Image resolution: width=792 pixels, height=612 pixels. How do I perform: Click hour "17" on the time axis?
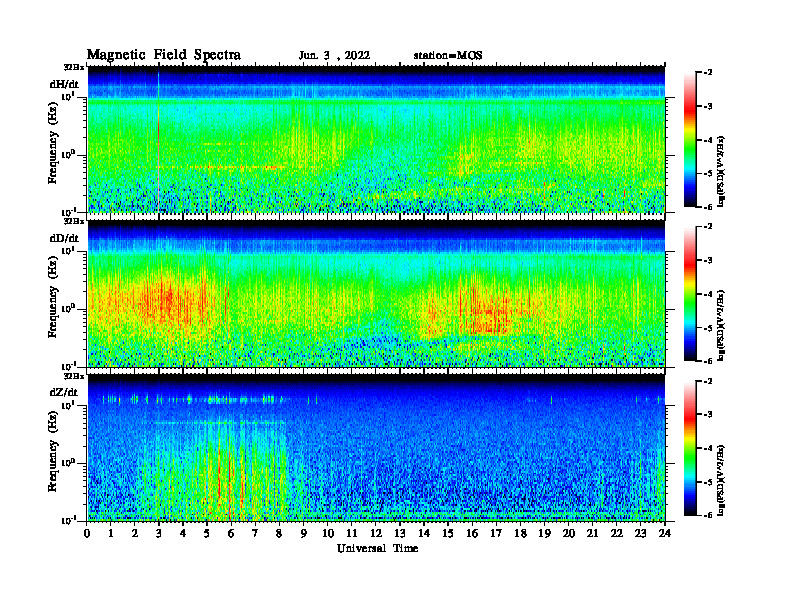(496, 533)
